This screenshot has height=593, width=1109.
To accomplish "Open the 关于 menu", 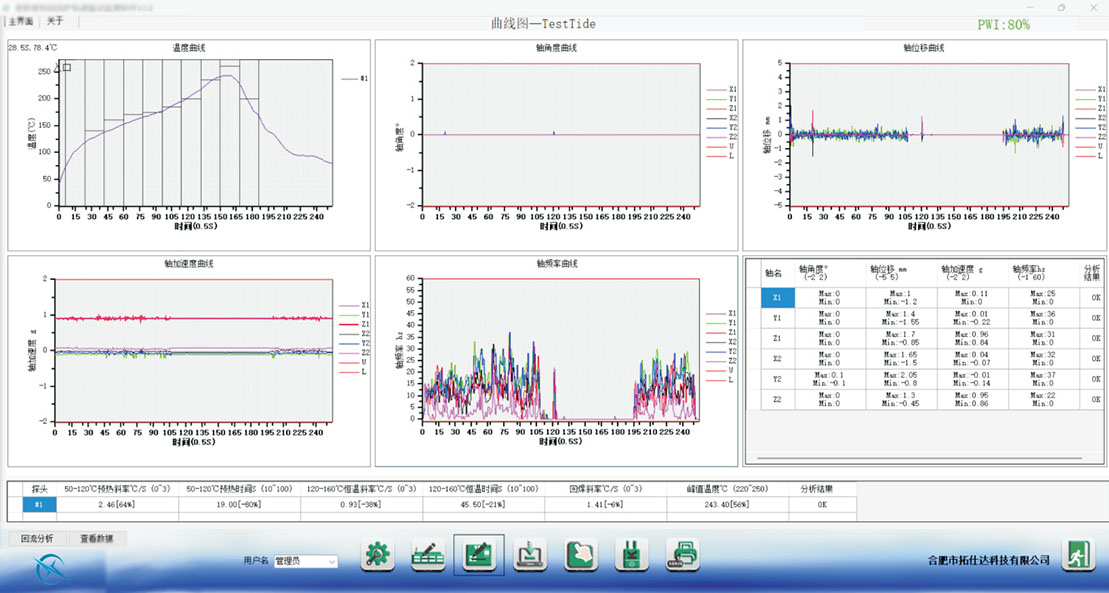I will pyautogui.click(x=55, y=21).
